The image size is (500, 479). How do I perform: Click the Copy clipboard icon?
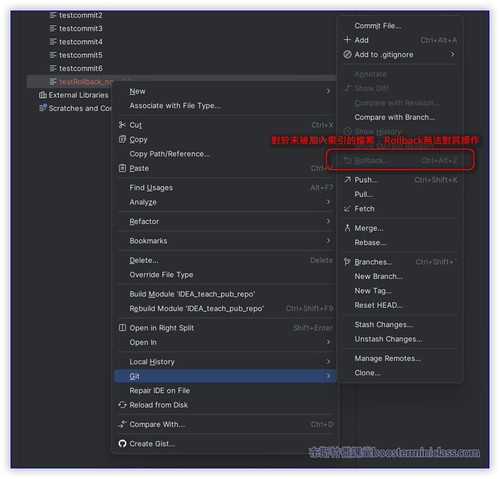[122, 139]
